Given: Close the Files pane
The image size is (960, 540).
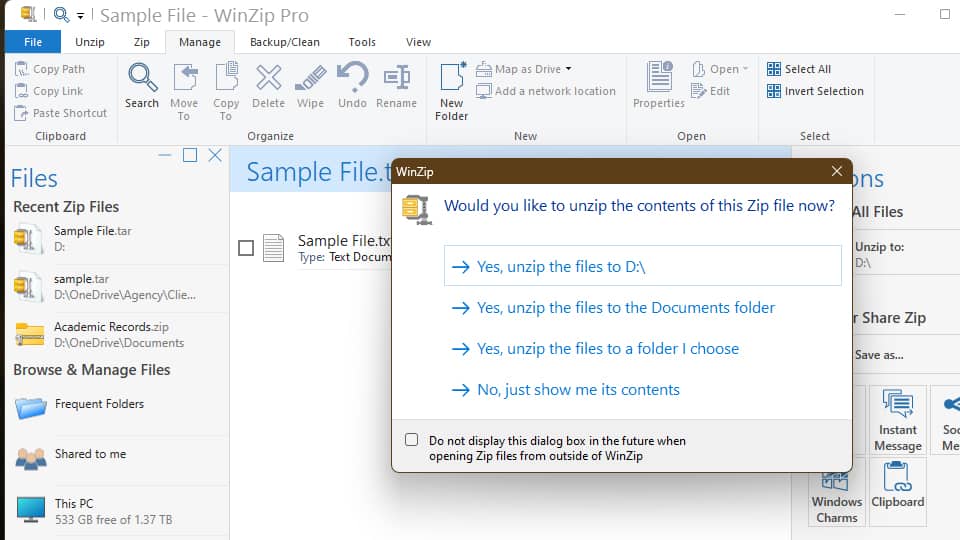Looking at the screenshot, I should [x=215, y=156].
